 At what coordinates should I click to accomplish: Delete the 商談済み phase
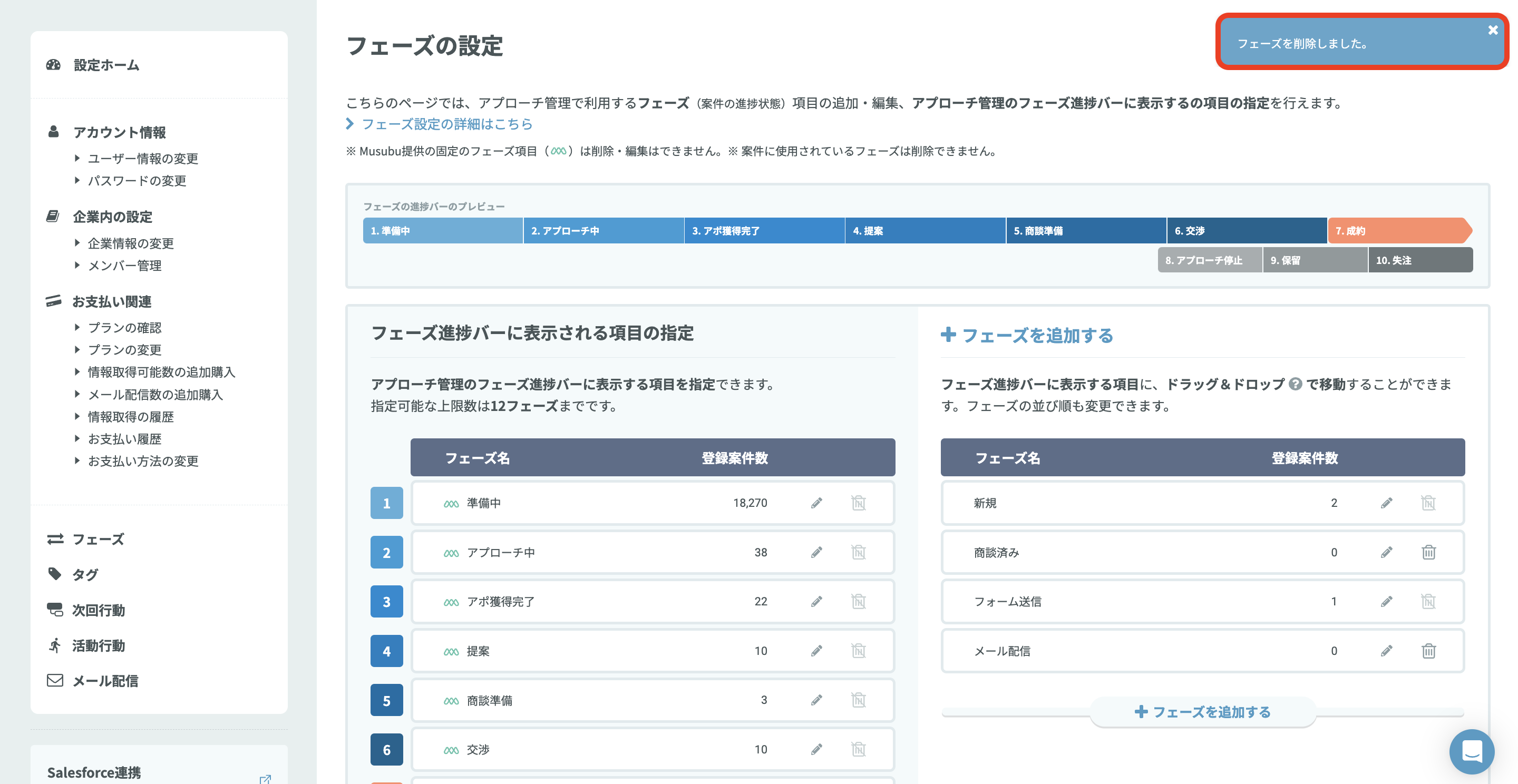coord(1428,553)
